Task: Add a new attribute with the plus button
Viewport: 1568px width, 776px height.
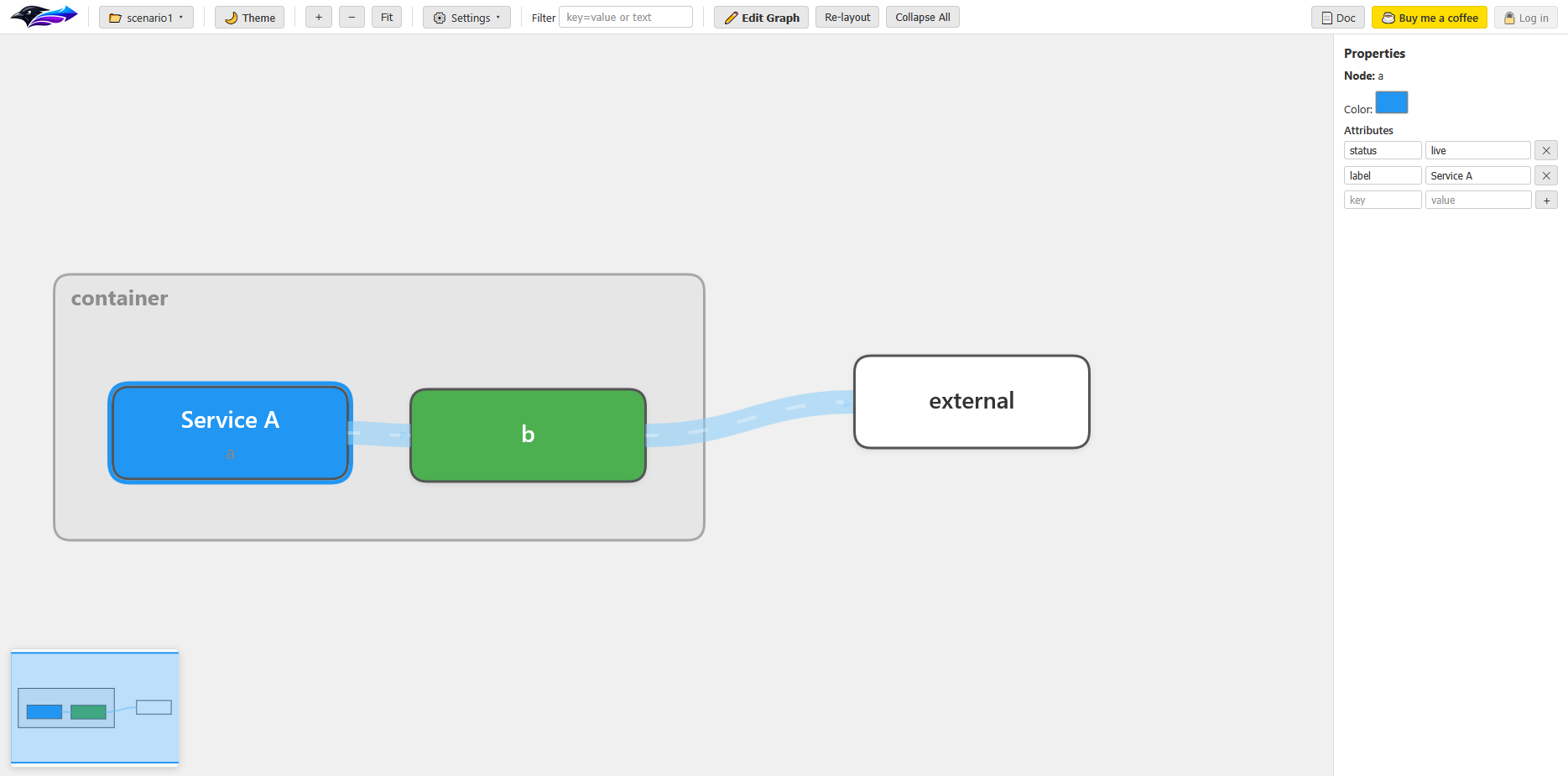Action: (1546, 200)
